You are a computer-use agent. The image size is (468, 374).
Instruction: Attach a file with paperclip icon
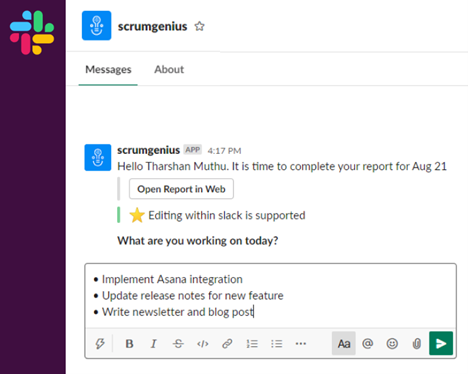point(417,343)
